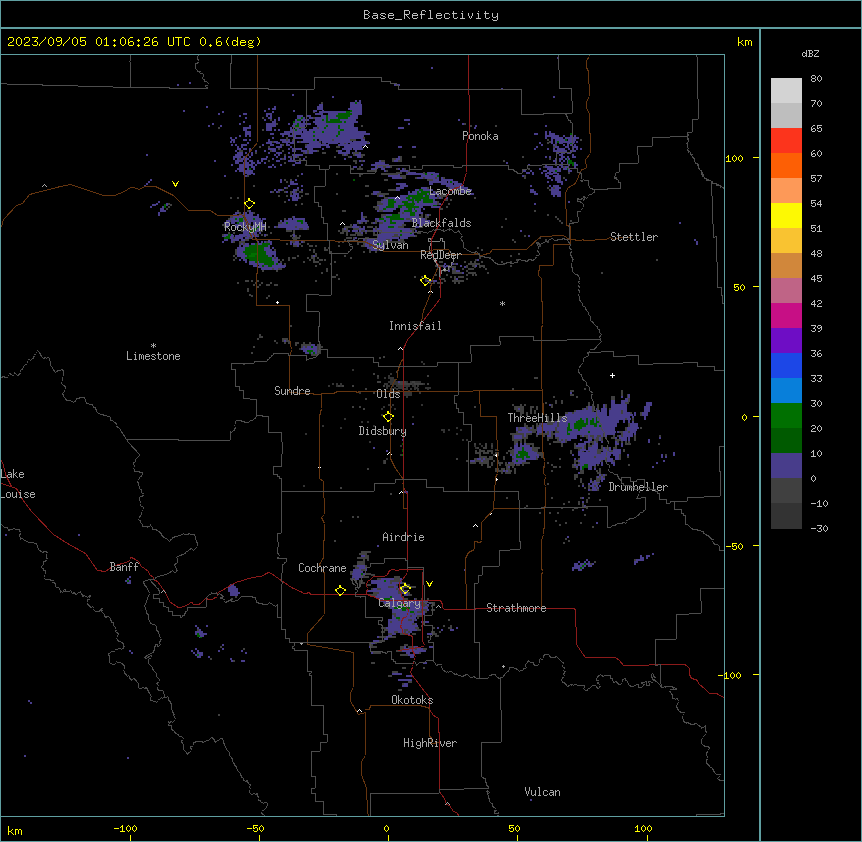Click the Base_Reflectivity title
Screen dimensions: 862x842
pyautogui.click(x=431, y=15)
